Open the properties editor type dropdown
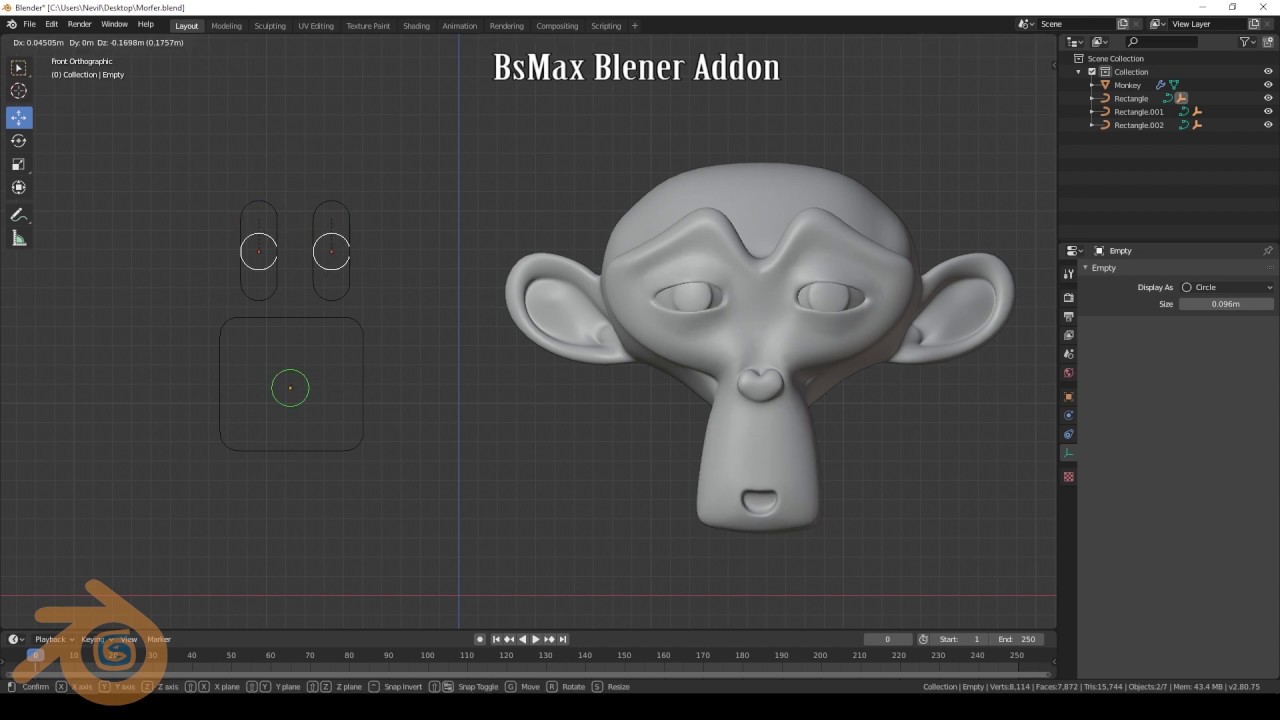Screen dimensions: 1280x720 point(1074,251)
